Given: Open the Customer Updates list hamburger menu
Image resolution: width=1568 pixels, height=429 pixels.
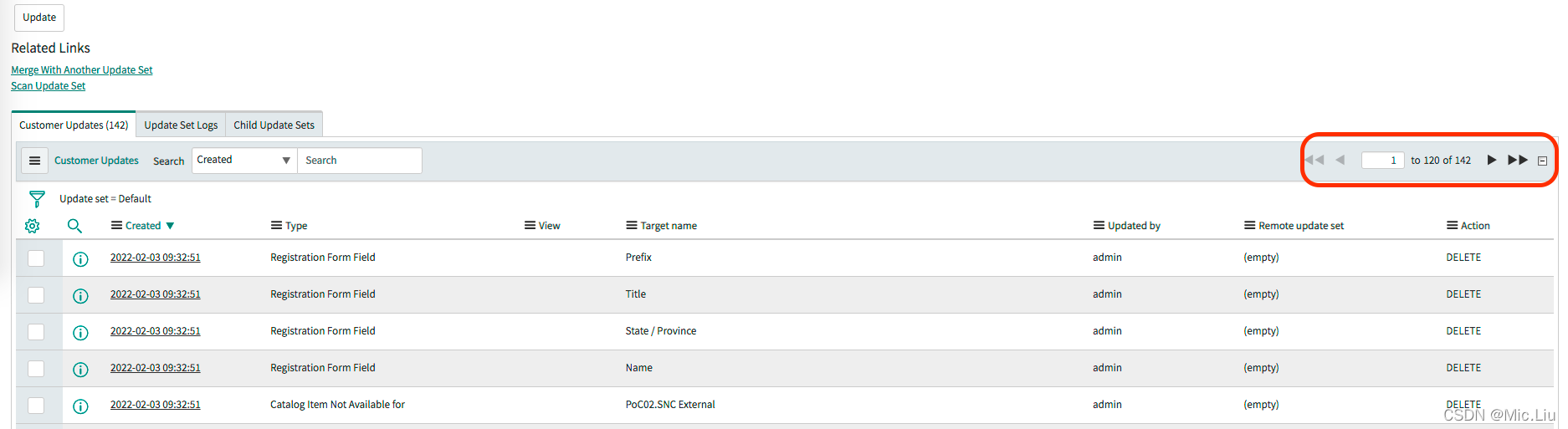Looking at the screenshot, I should click(x=34, y=161).
